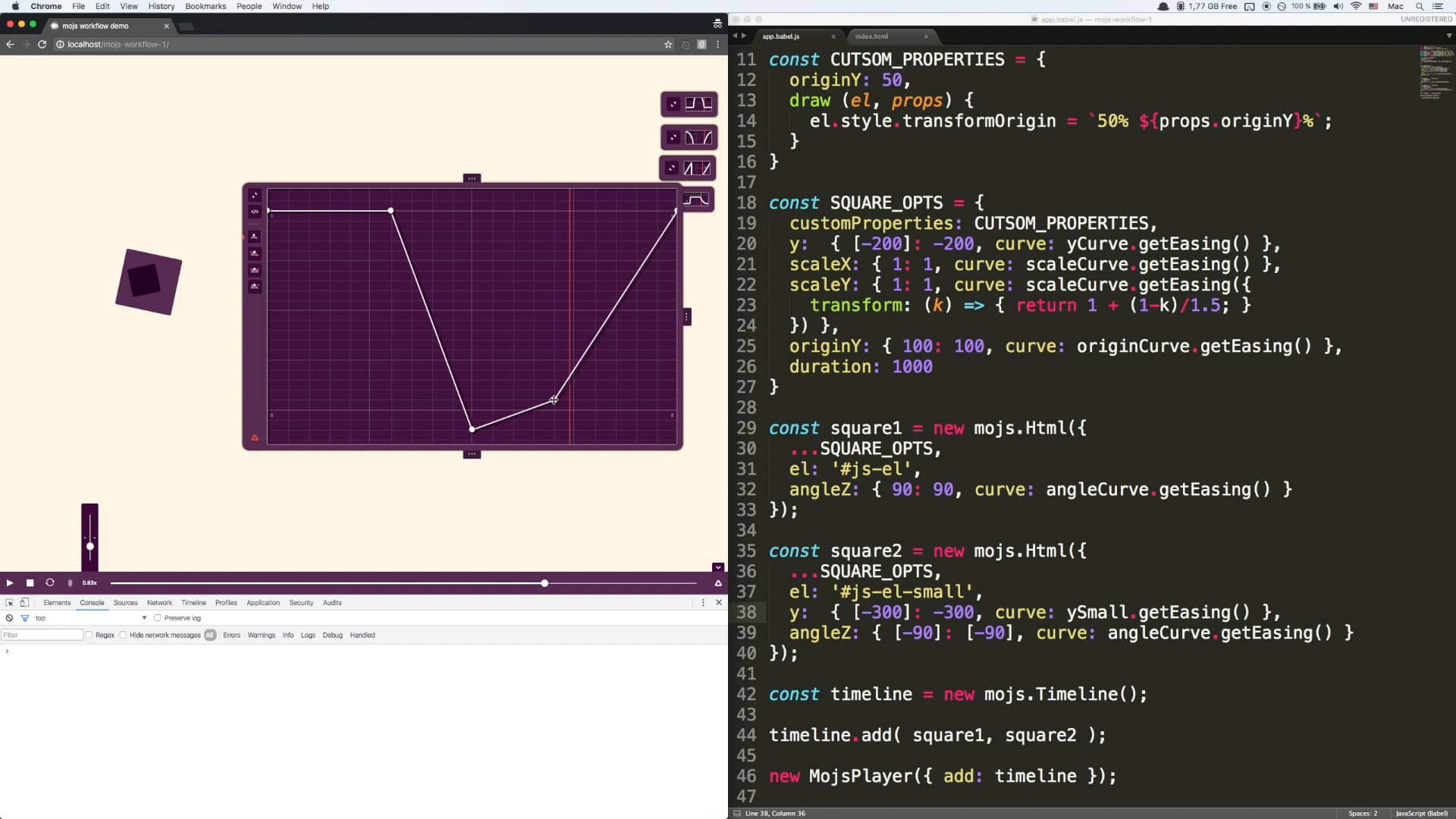Click the MojsPlayer playback progress slider
1456x819 pixels.
tap(544, 583)
